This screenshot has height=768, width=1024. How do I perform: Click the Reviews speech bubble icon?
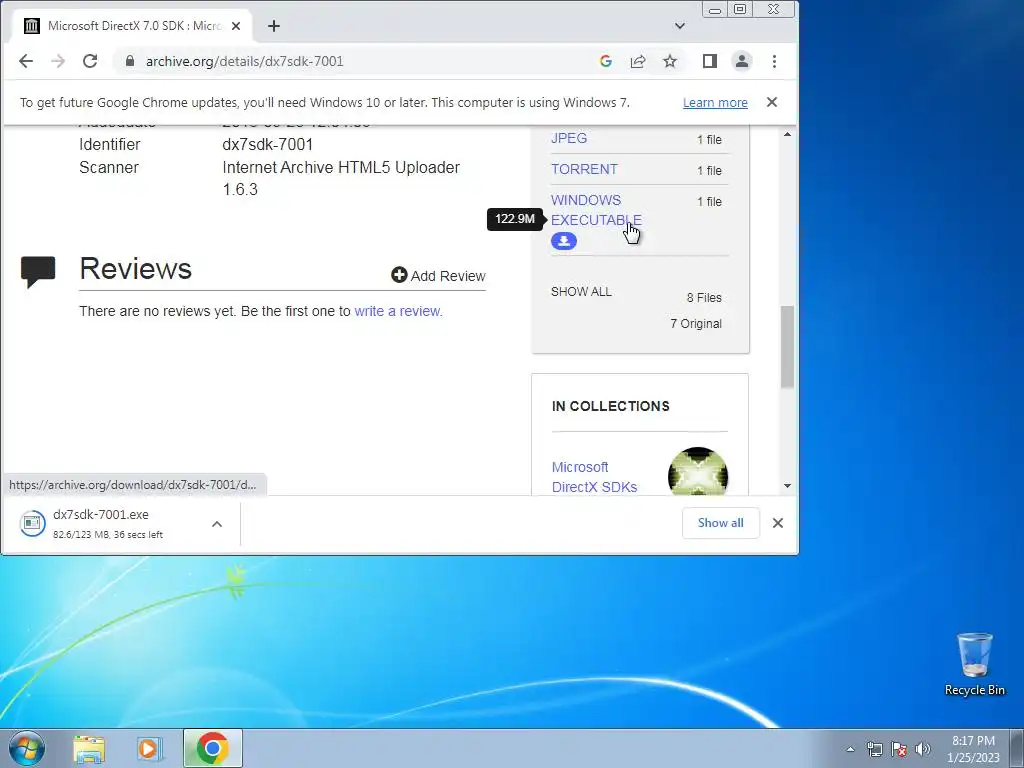(38, 271)
